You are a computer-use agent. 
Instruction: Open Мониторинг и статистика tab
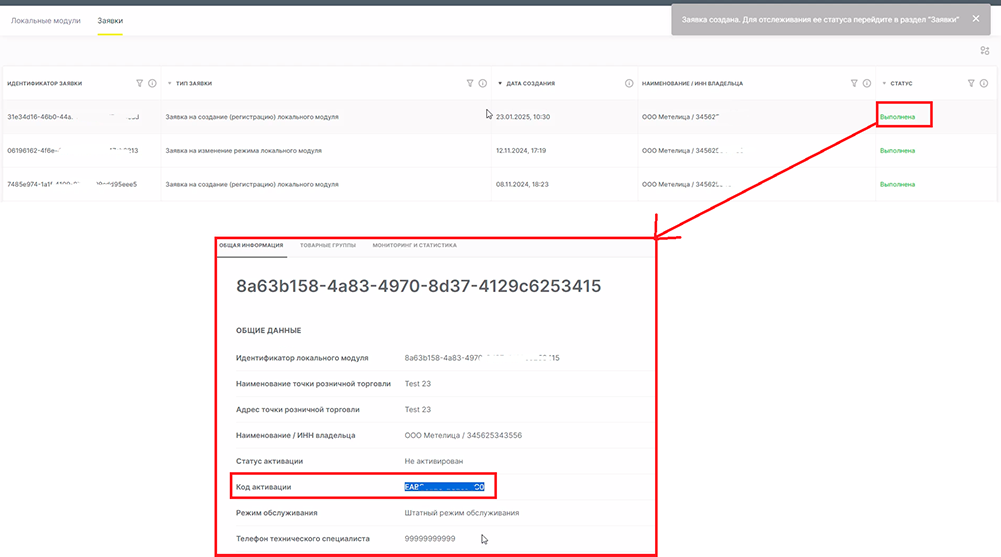(x=414, y=245)
